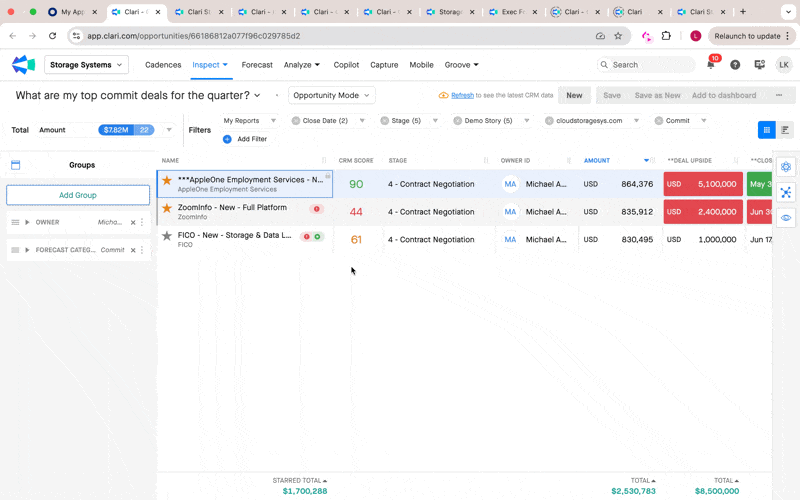This screenshot has height=500, width=800.
Task: Star the FICO deal
Action: (167, 236)
